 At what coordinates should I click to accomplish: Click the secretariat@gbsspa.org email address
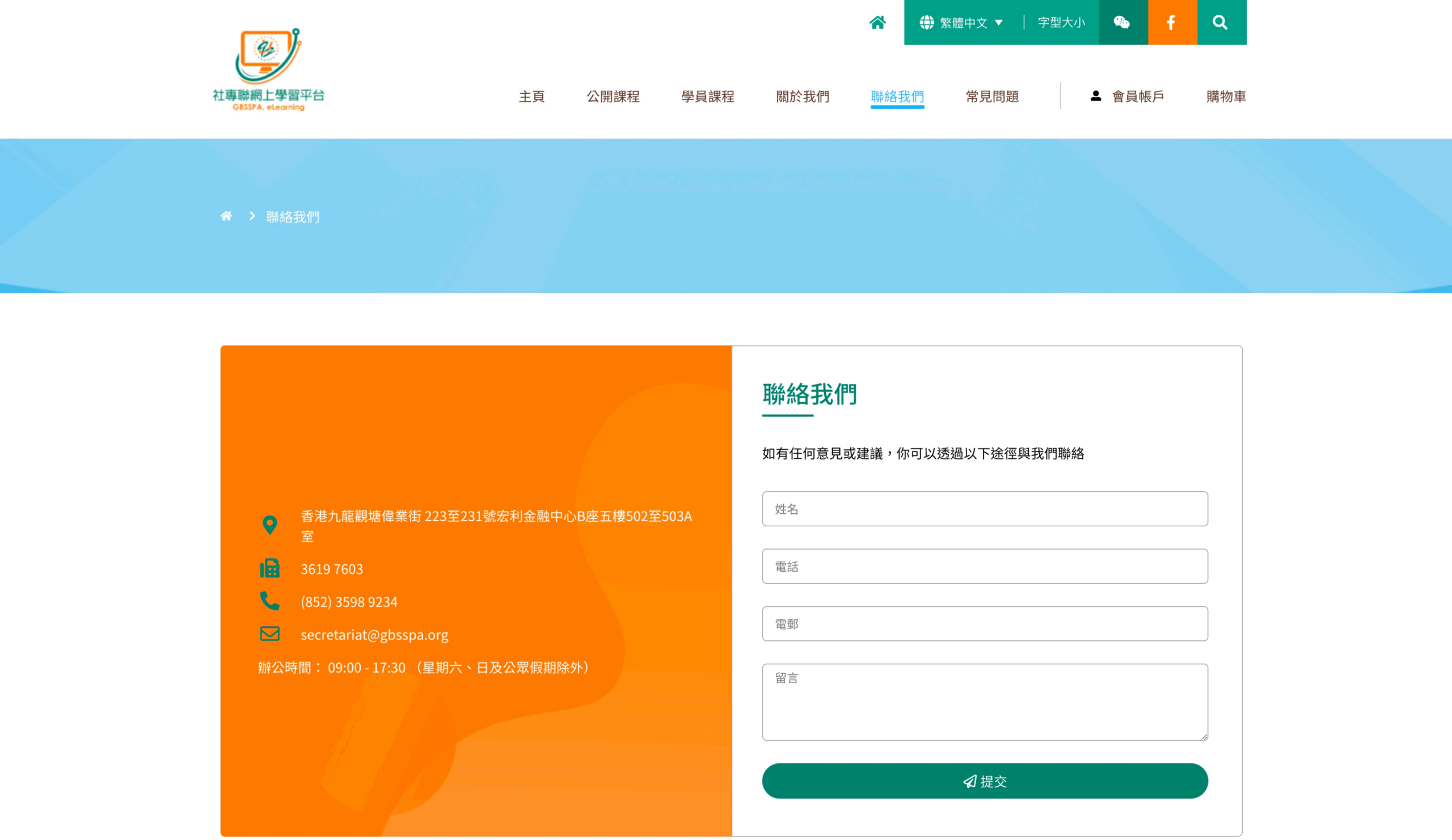(374, 634)
